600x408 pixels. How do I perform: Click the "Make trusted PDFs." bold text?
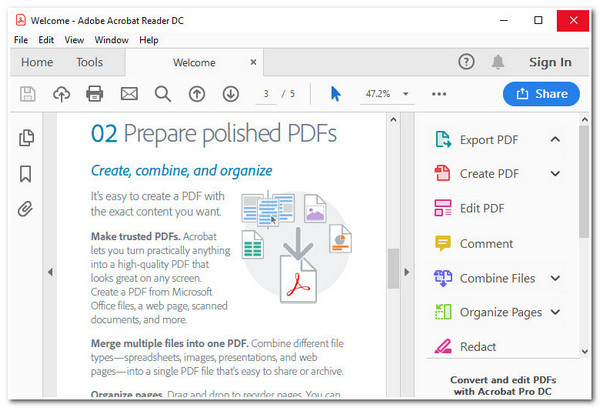pyautogui.click(x=135, y=237)
